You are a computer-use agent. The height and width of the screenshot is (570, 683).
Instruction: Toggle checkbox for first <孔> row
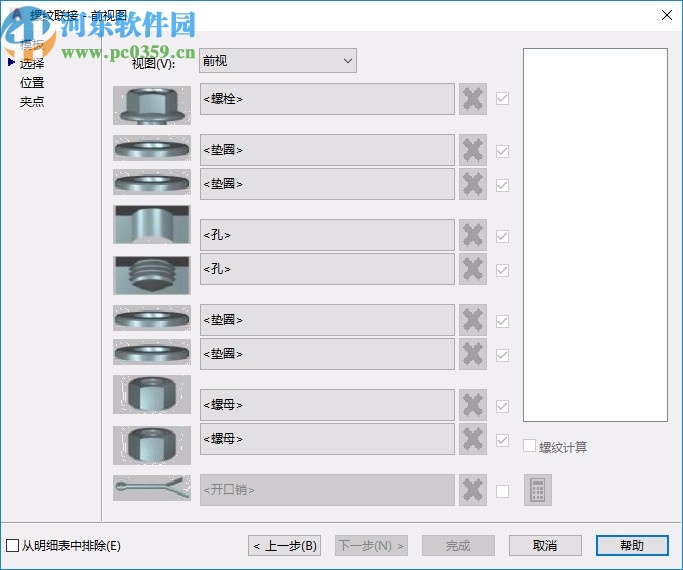pos(502,236)
